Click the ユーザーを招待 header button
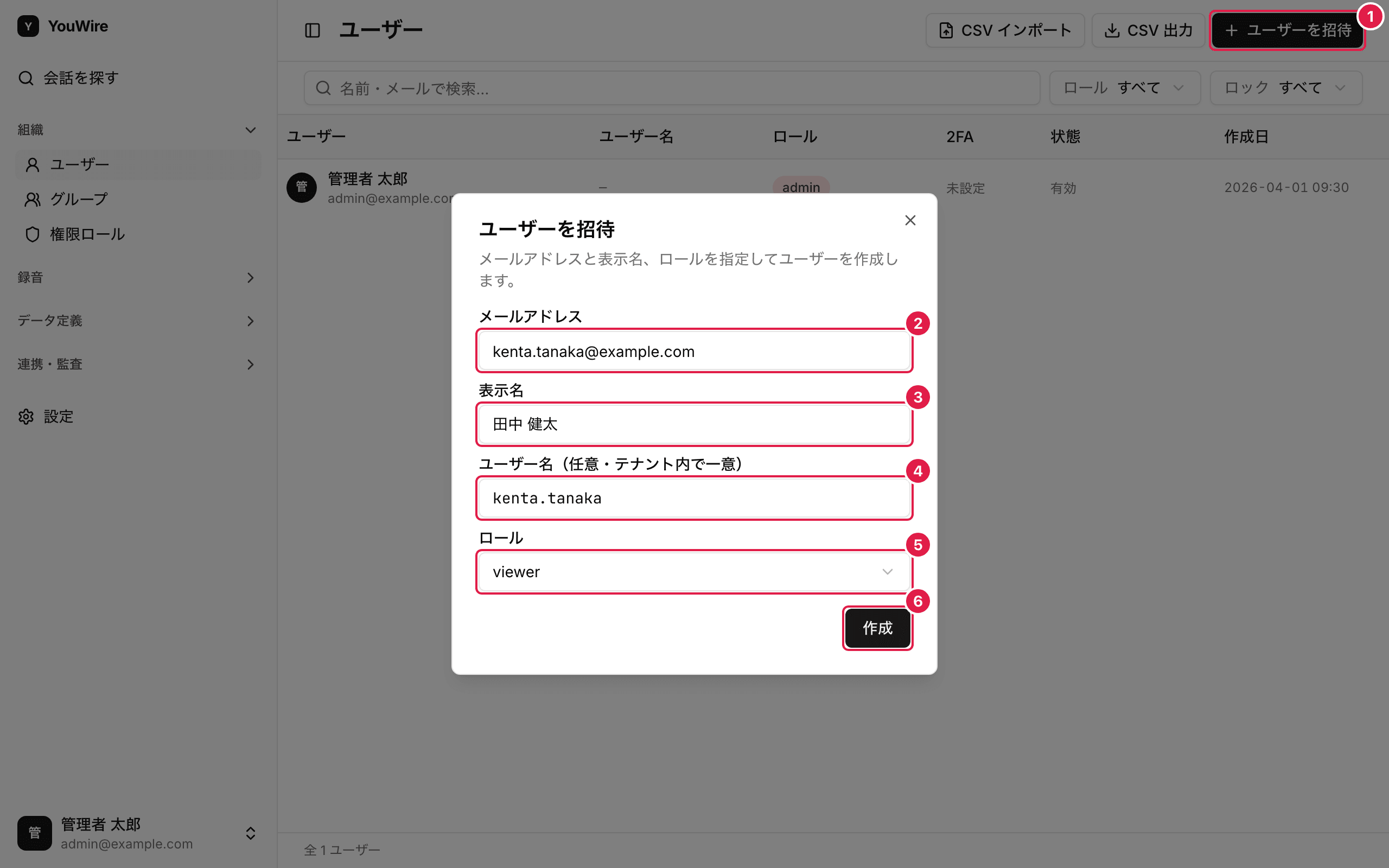1389x868 pixels. 1288,30
